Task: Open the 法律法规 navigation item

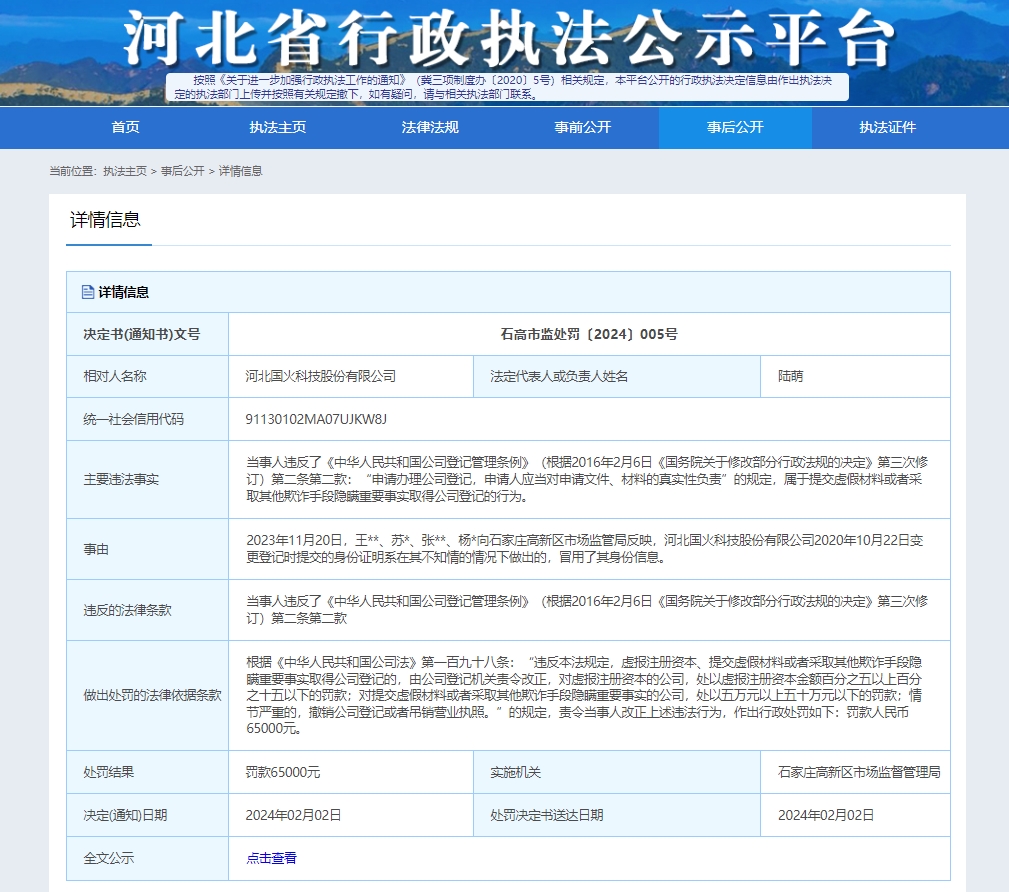Action: (x=430, y=127)
